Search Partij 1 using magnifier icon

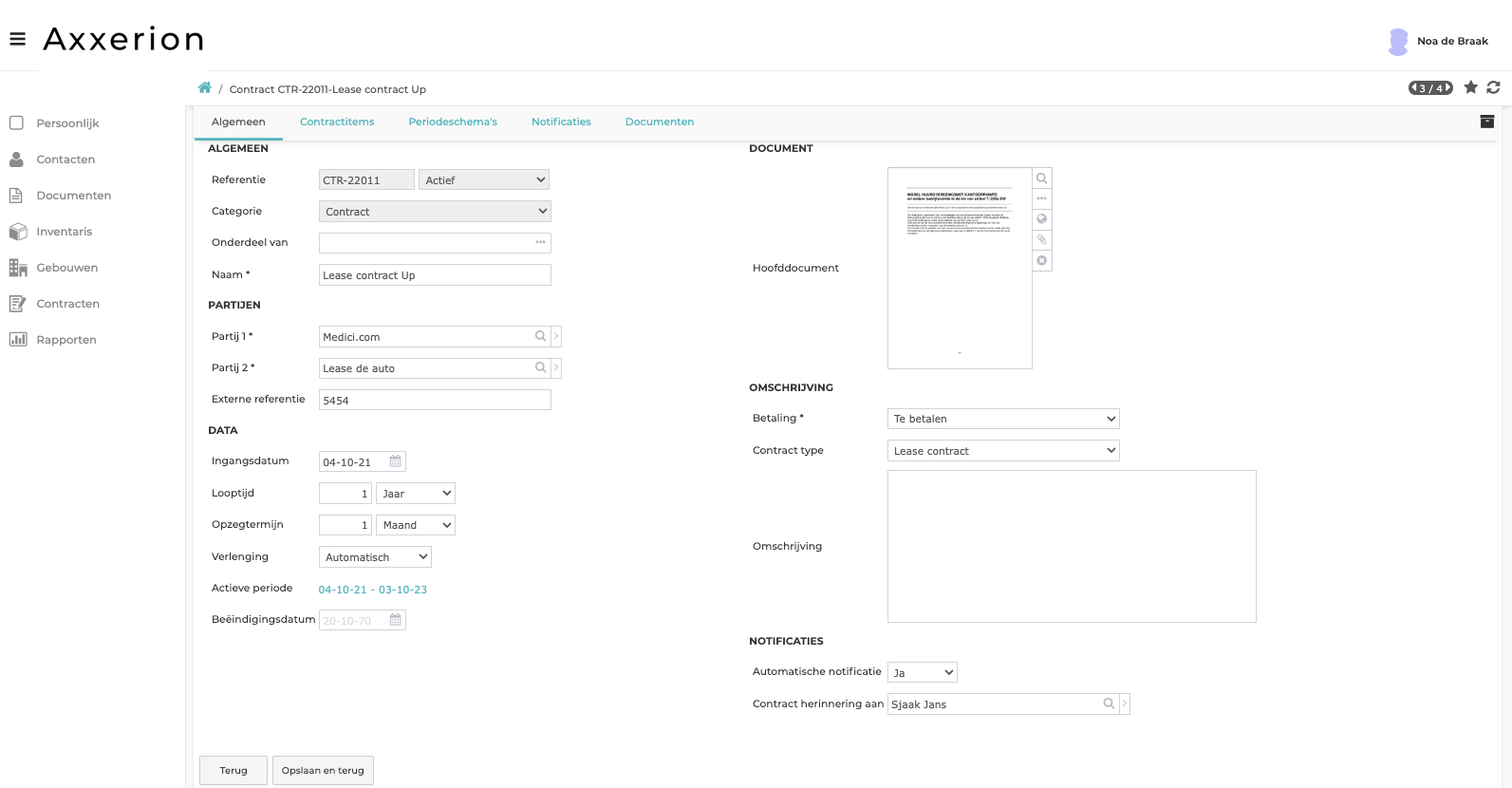pos(540,336)
